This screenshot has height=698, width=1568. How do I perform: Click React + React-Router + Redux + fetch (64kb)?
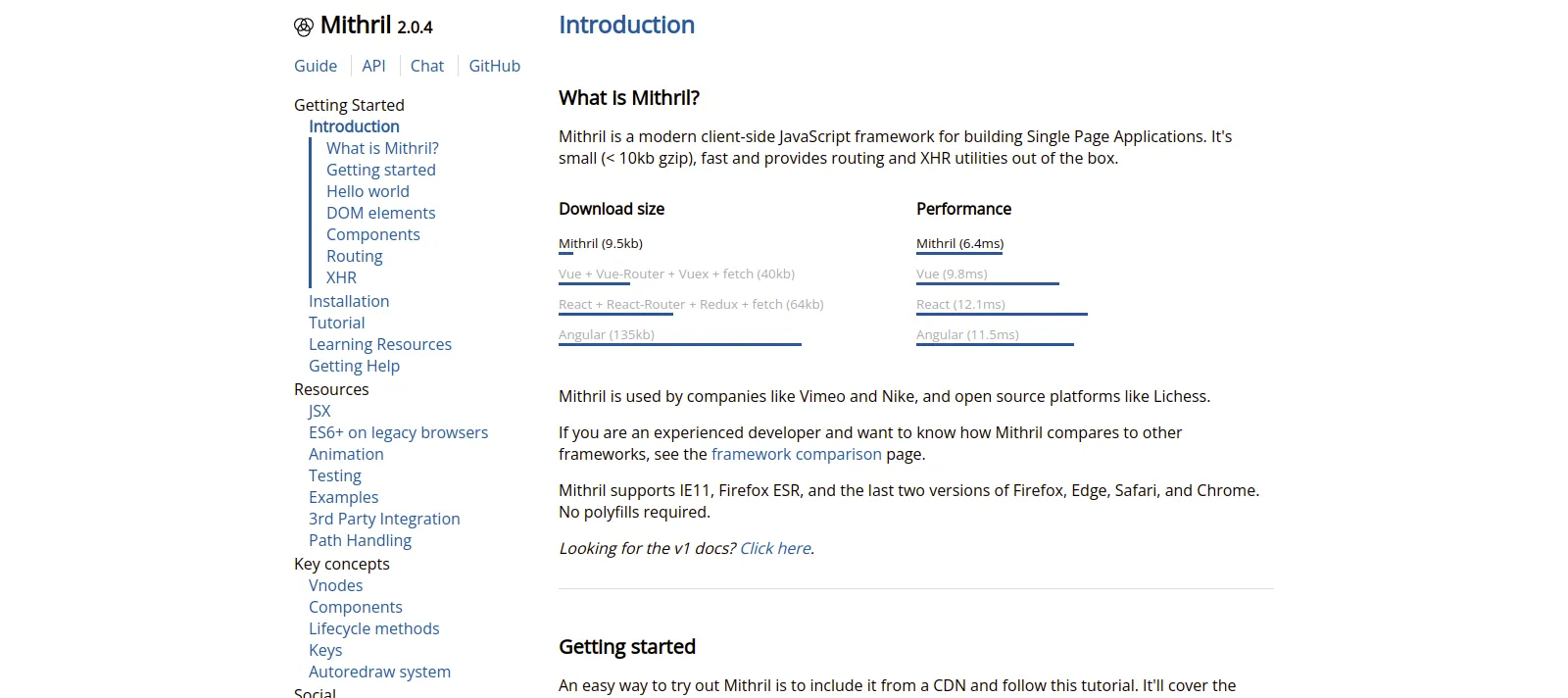pyautogui.click(x=691, y=304)
